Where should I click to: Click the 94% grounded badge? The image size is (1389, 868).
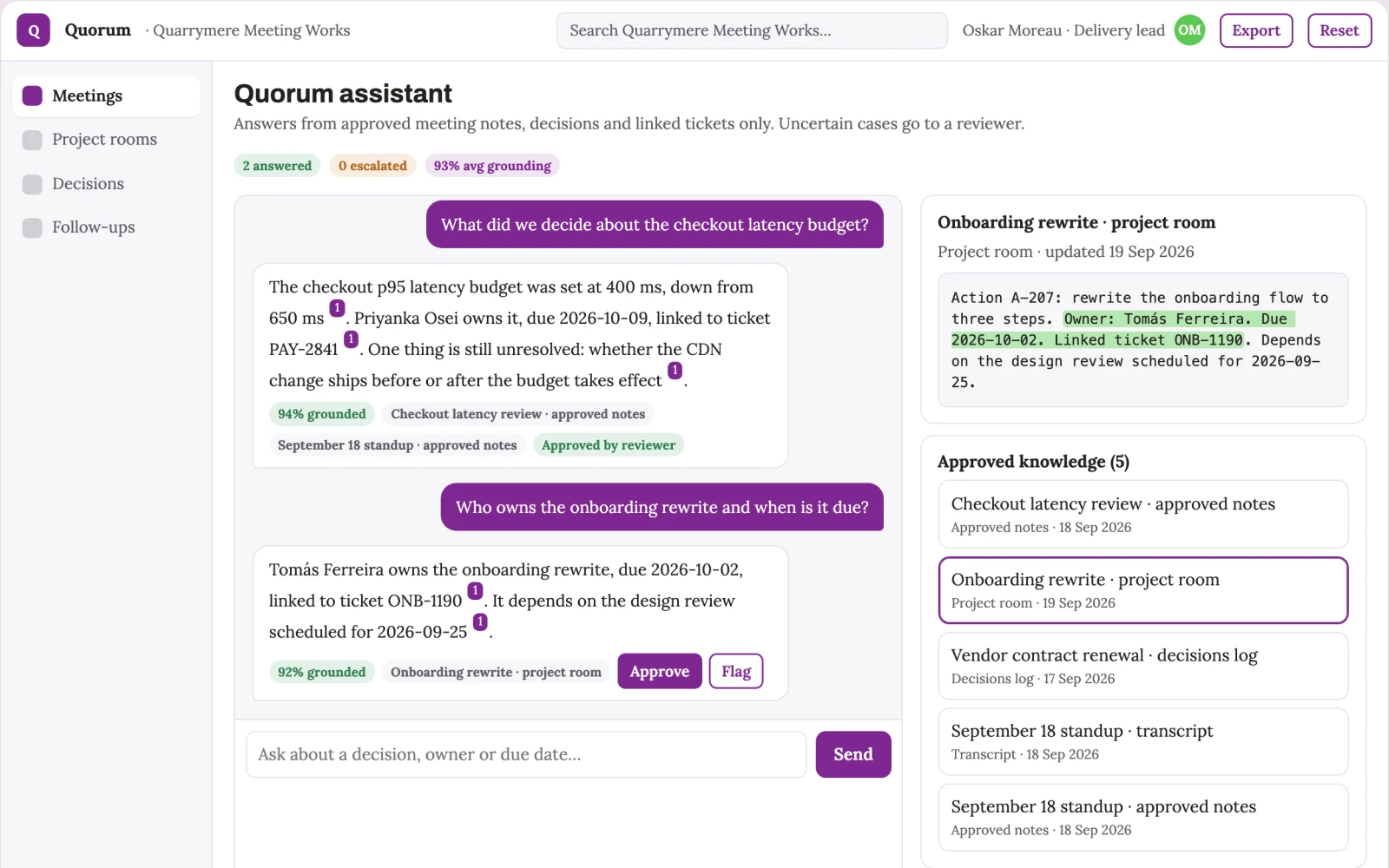(322, 414)
